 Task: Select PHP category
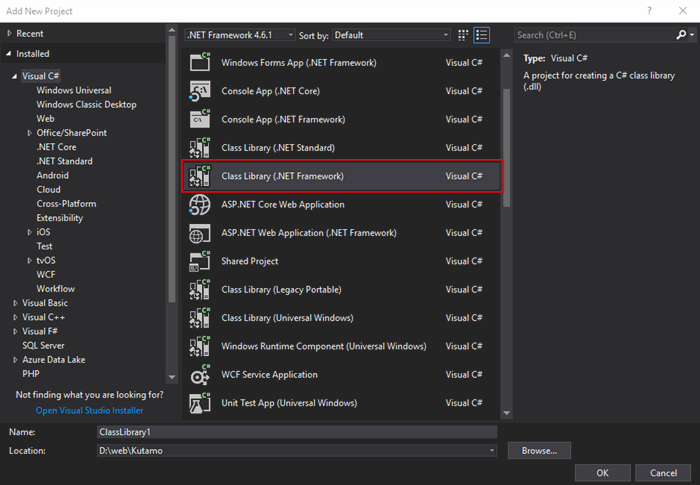coord(31,374)
